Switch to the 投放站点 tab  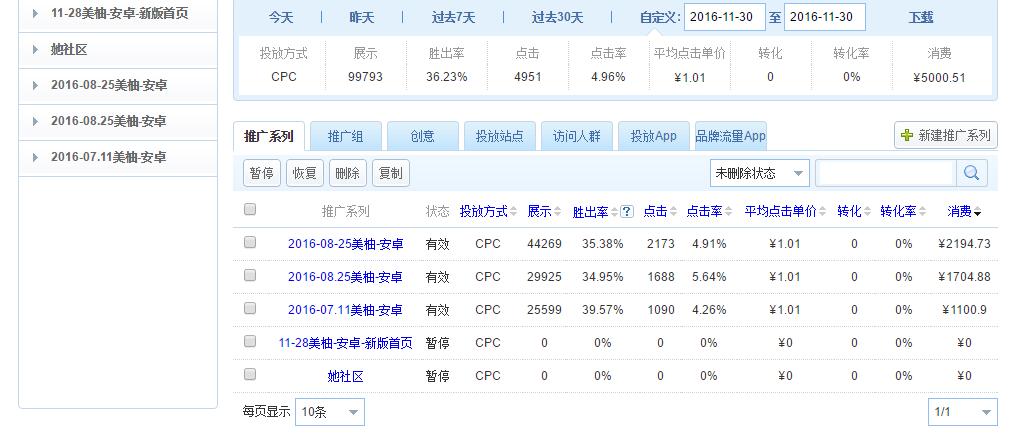point(500,136)
